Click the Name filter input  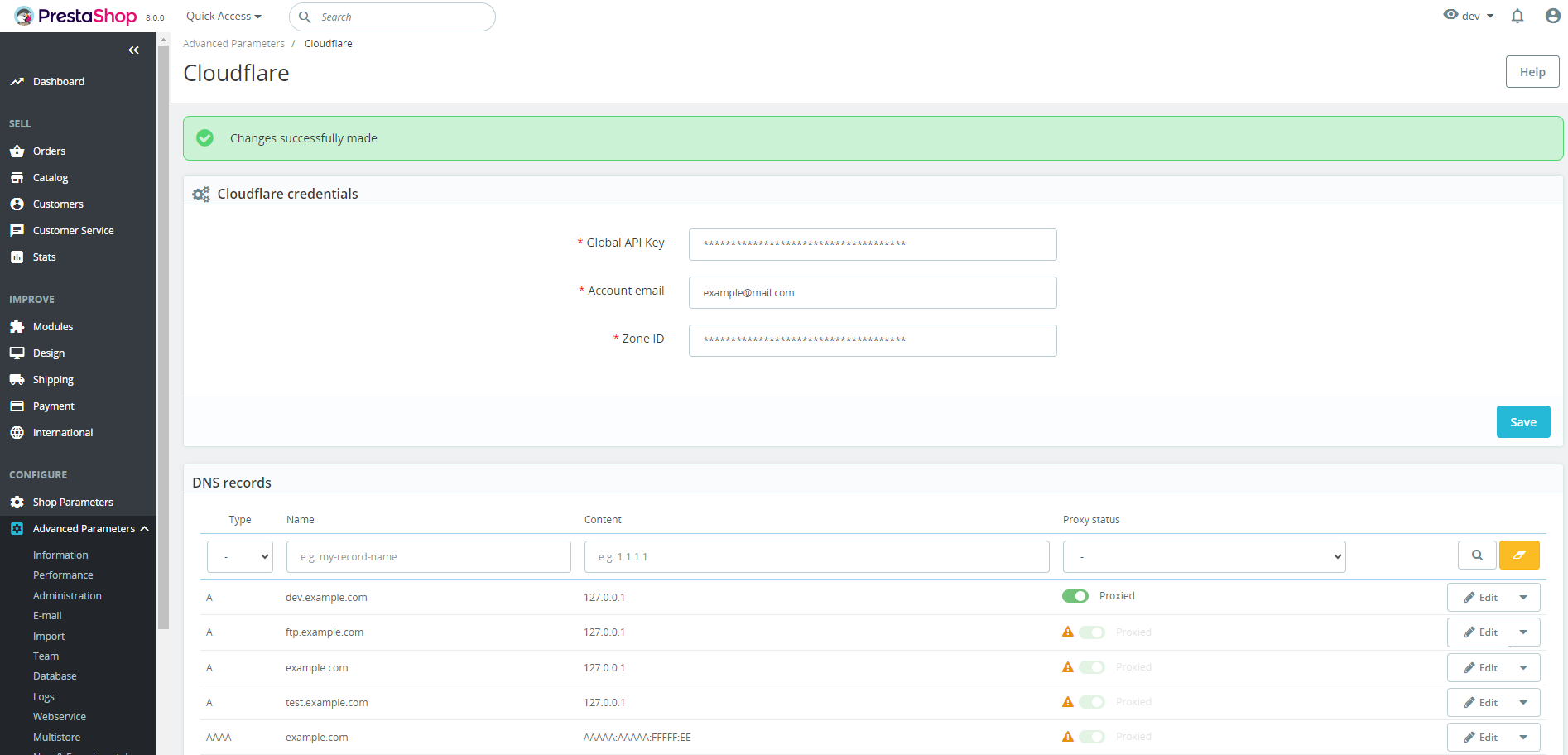point(429,556)
